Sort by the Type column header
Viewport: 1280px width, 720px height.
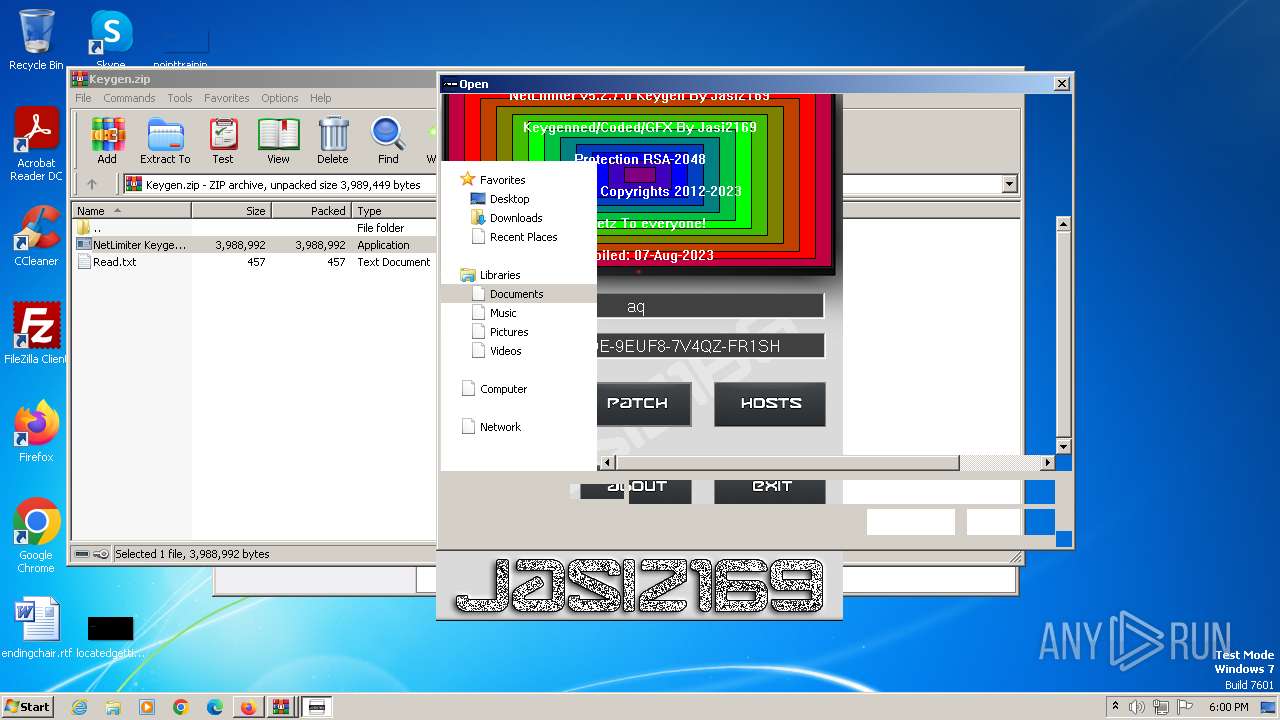pyautogui.click(x=394, y=211)
